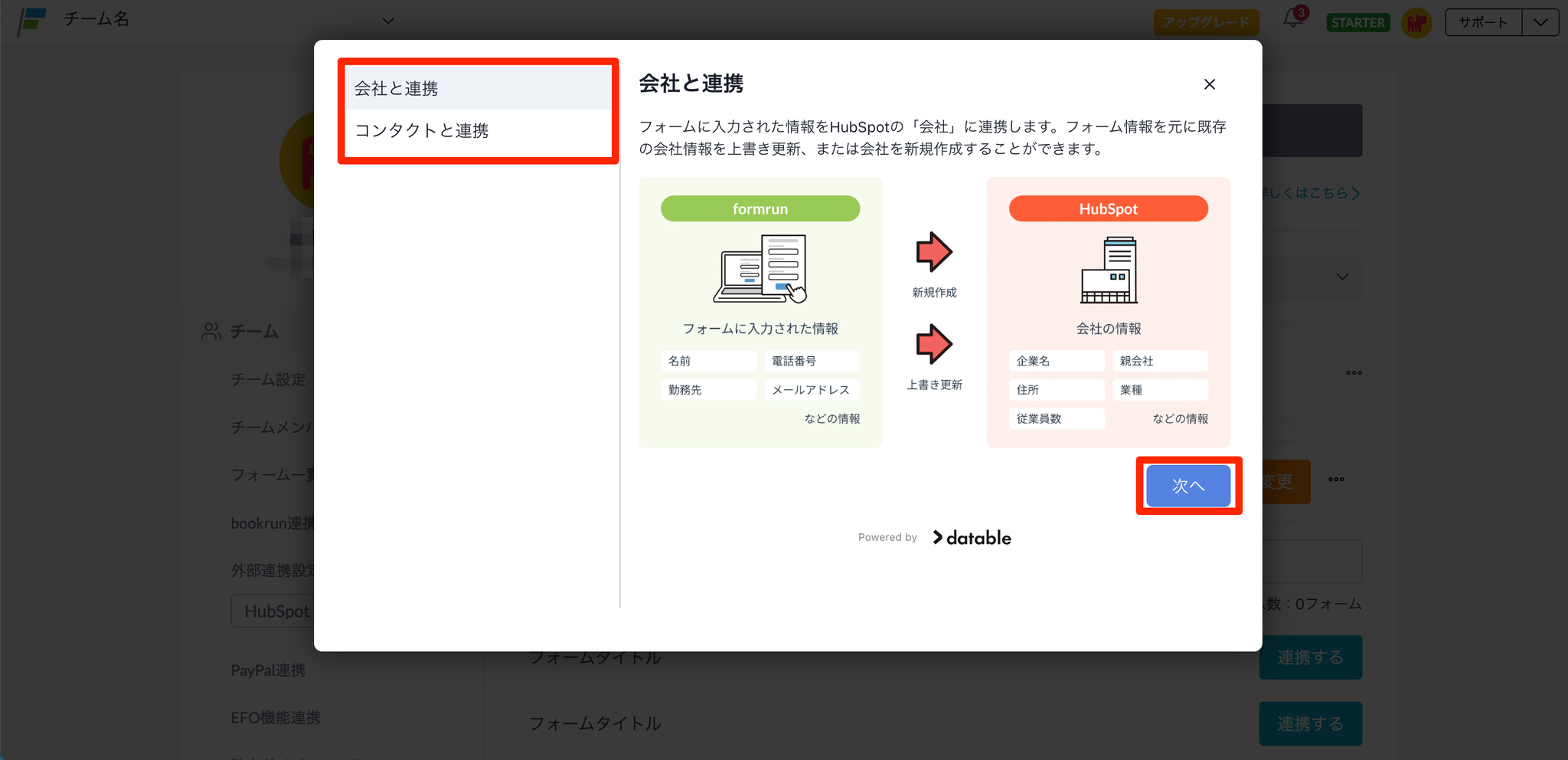Click the 名前 field tag
Image resolution: width=1568 pixels, height=760 pixels.
pos(708,361)
